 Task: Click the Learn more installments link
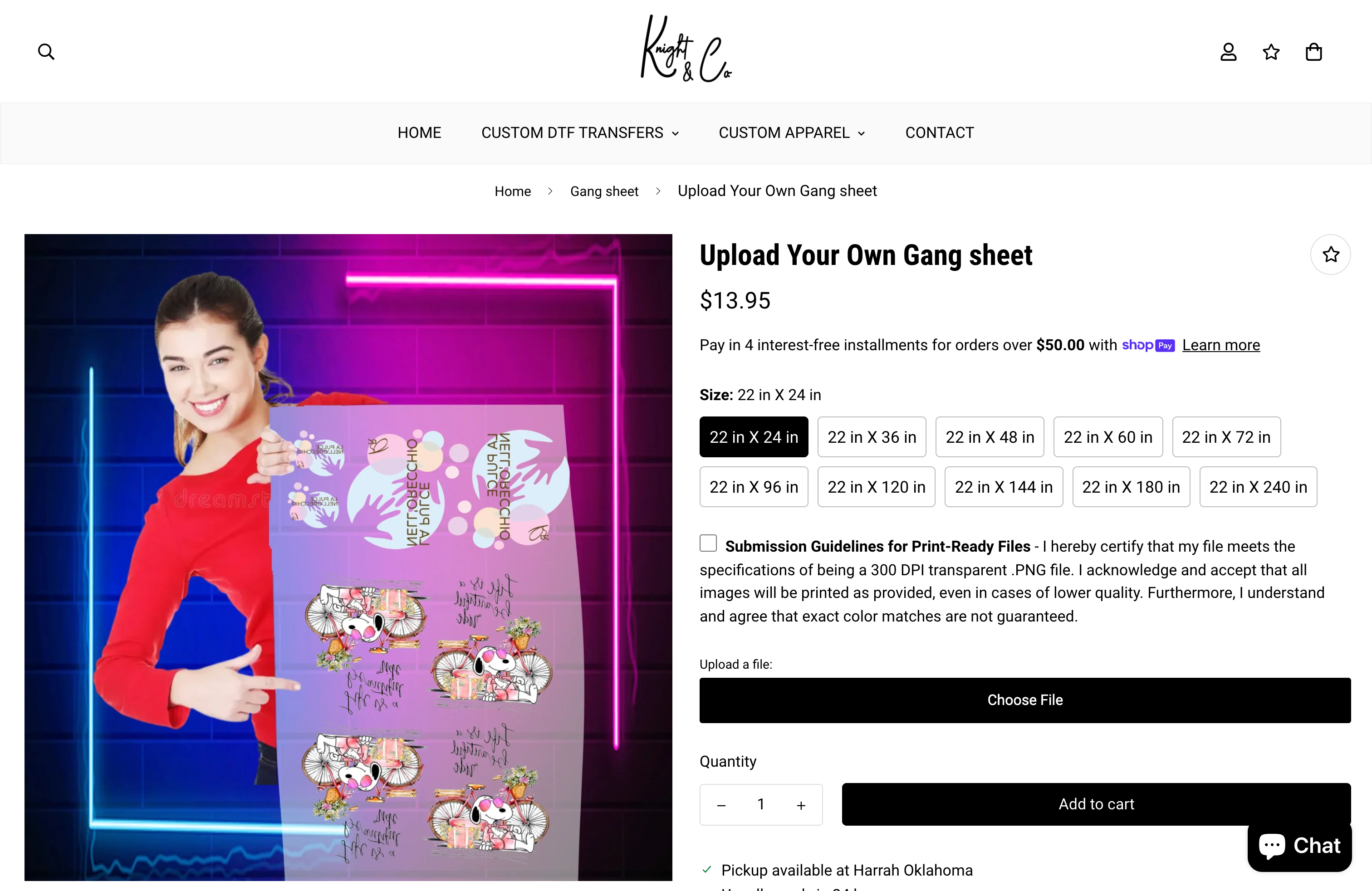[x=1221, y=345]
